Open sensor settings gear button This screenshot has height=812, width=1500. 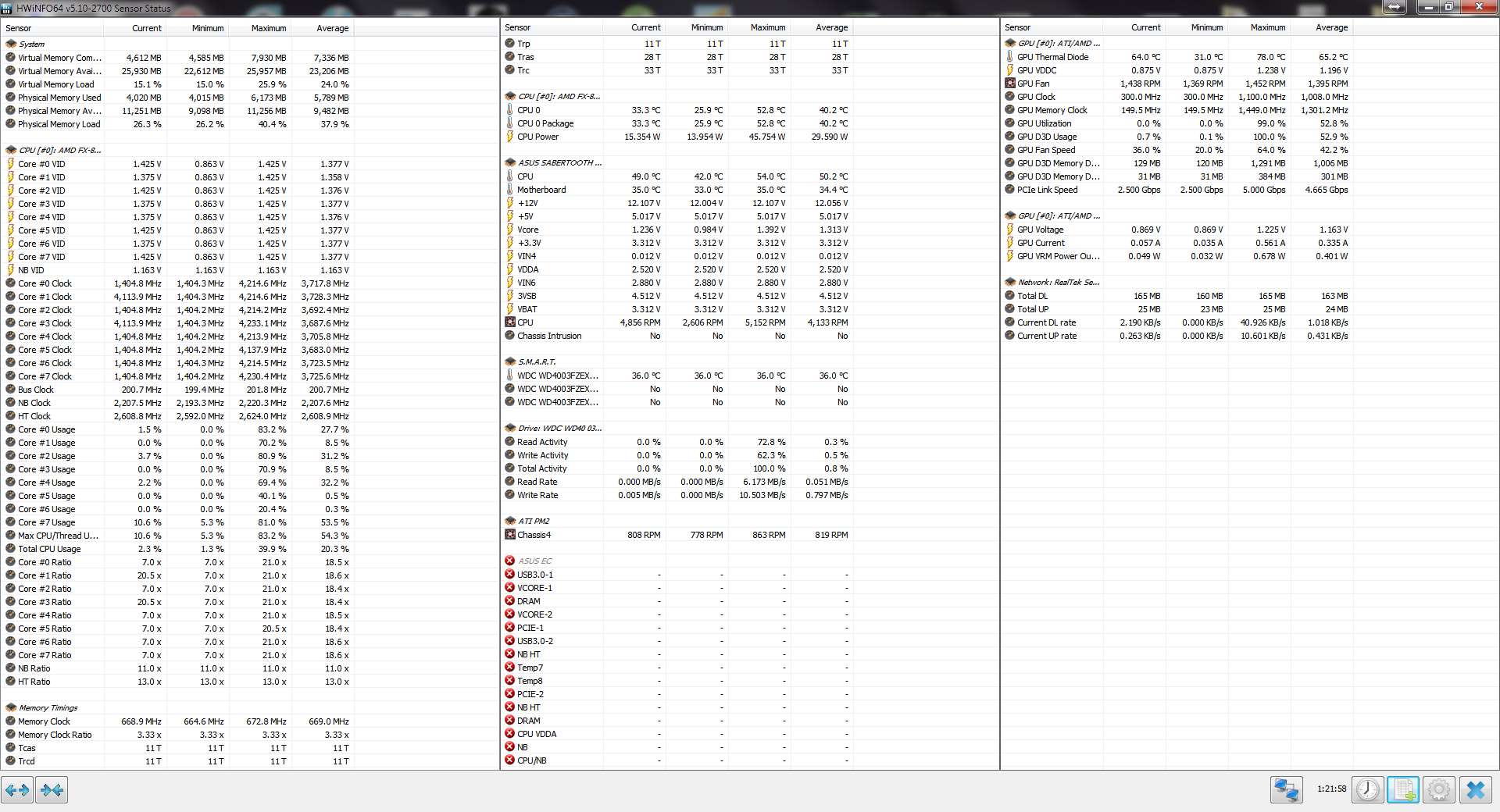(x=1439, y=790)
